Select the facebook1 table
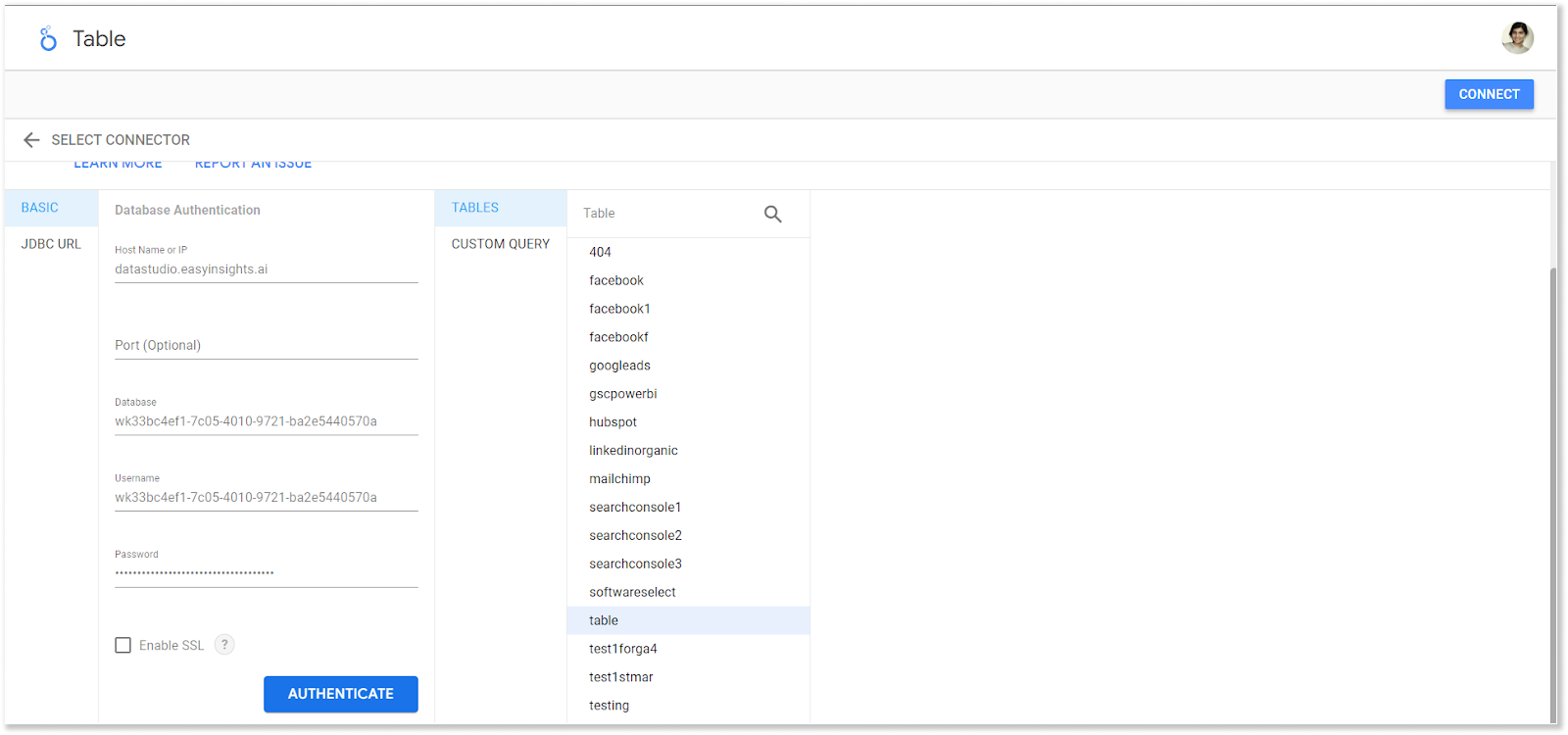This screenshot has width=1568, height=735. click(688, 309)
